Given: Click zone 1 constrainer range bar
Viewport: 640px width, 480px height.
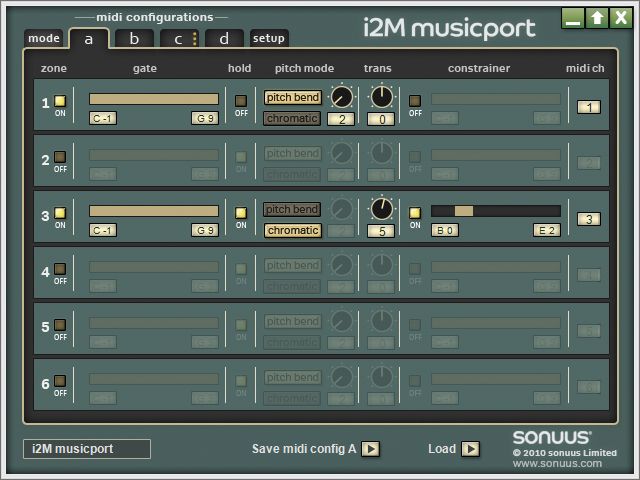Looking at the screenshot, I should tap(496, 99).
